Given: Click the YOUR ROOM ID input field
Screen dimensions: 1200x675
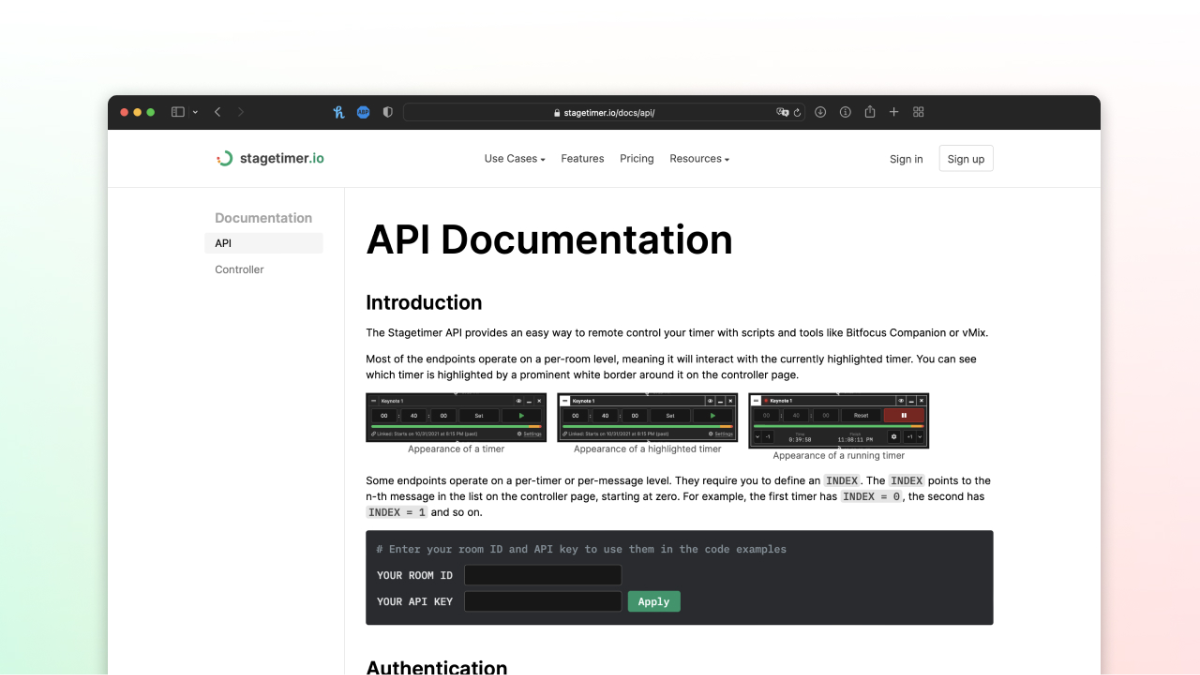Looking at the screenshot, I should pyautogui.click(x=543, y=575).
